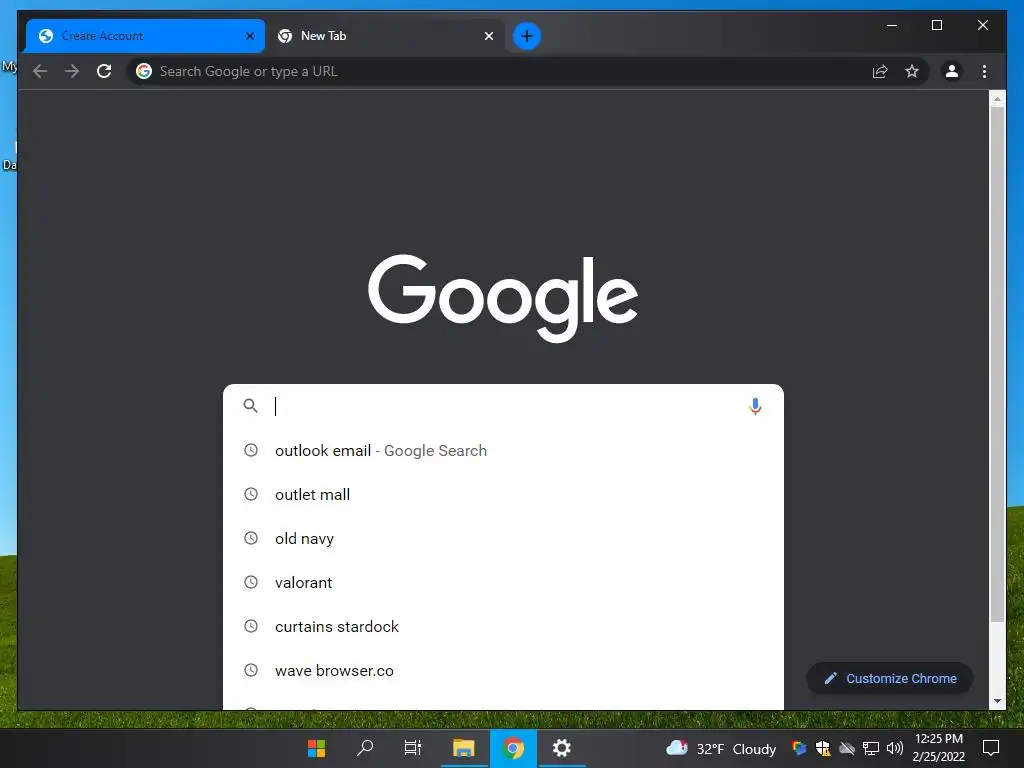Click the magnifier icon in the search box

pyautogui.click(x=250, y=406)
